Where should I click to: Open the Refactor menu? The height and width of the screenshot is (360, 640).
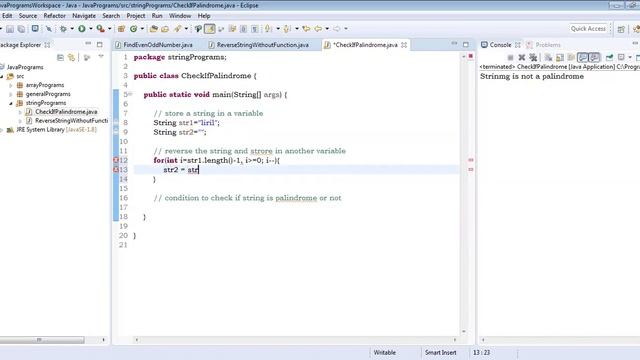point(55,16)
